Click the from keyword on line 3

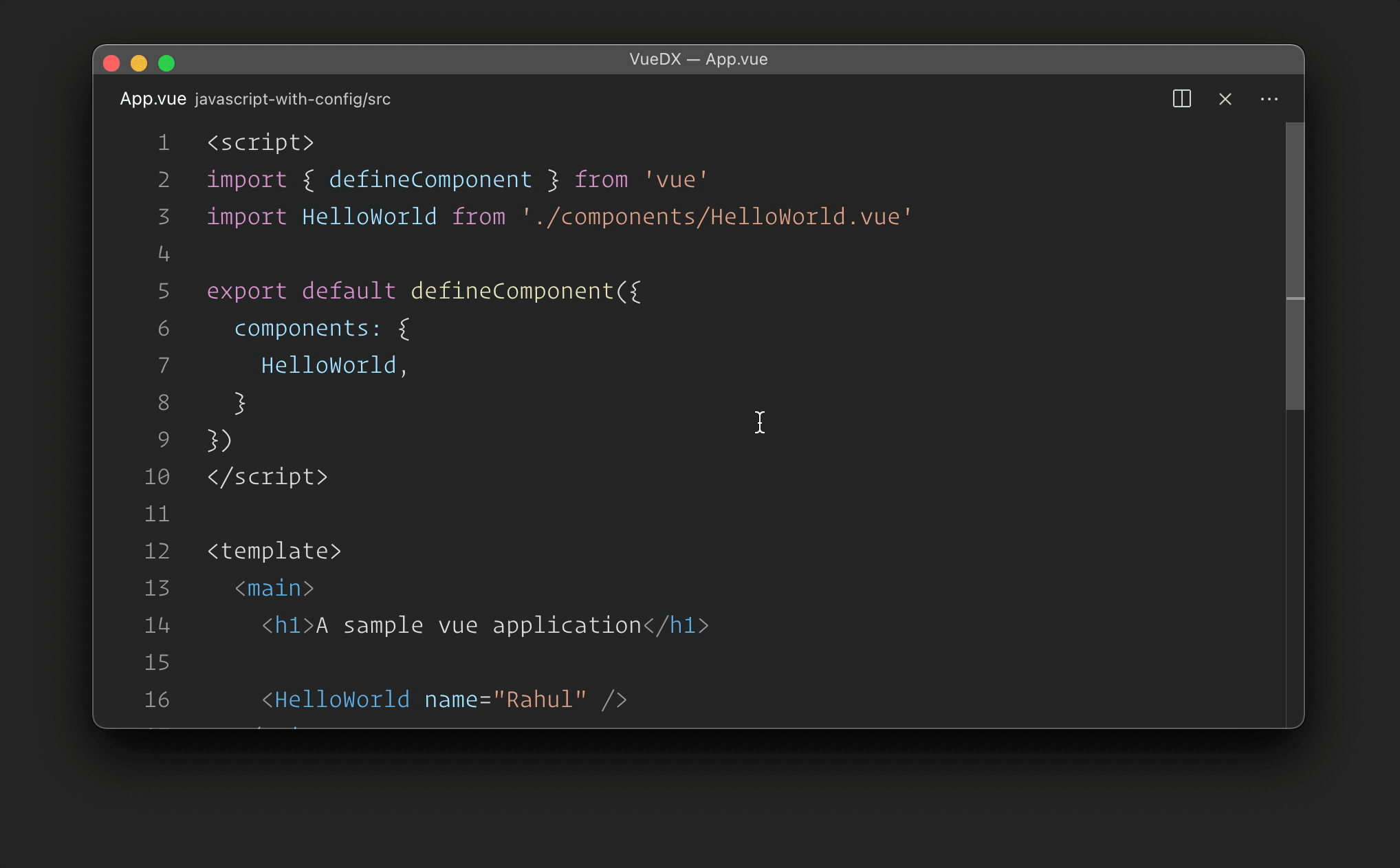tap(479, 217)
